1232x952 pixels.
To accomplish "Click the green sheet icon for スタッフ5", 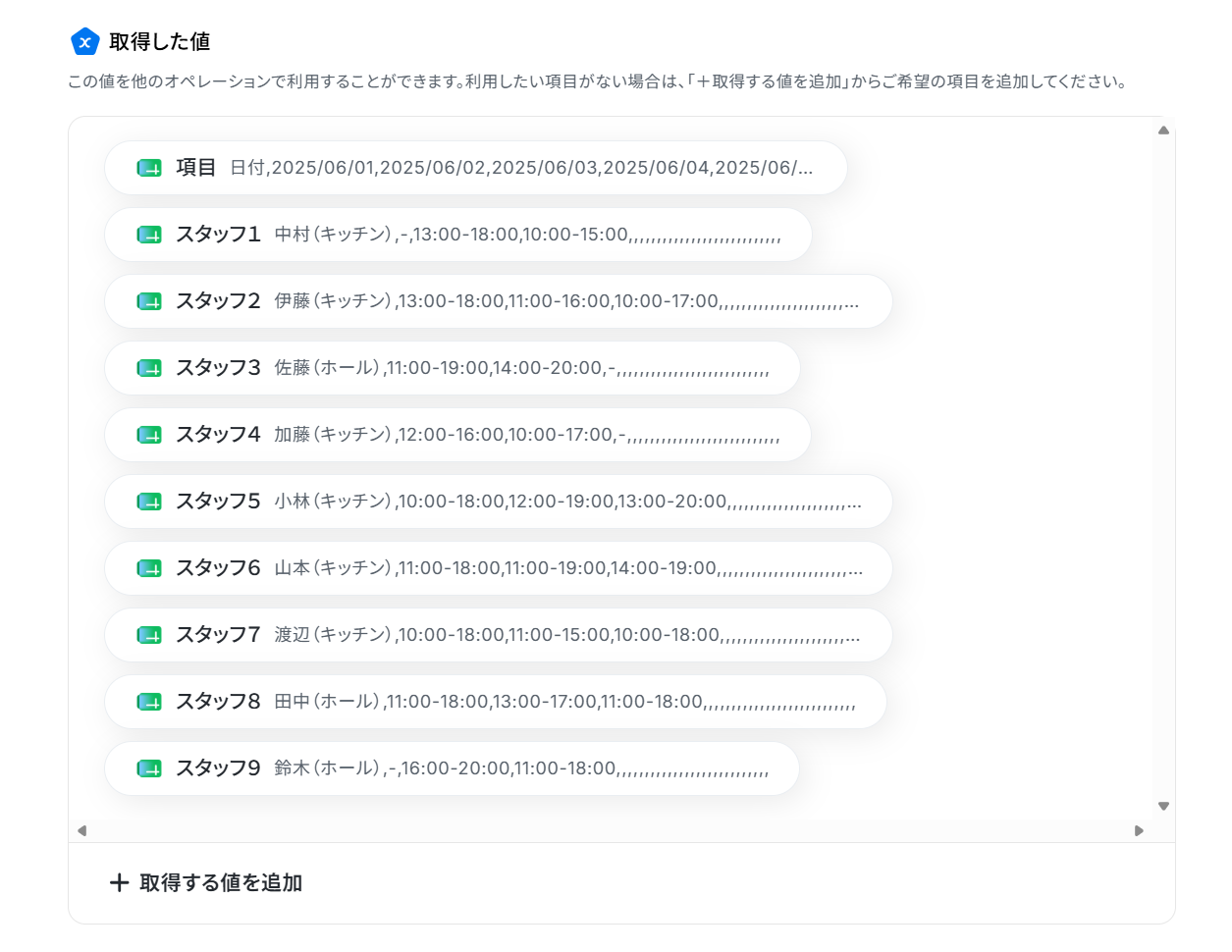I will [x=149, y=502].
